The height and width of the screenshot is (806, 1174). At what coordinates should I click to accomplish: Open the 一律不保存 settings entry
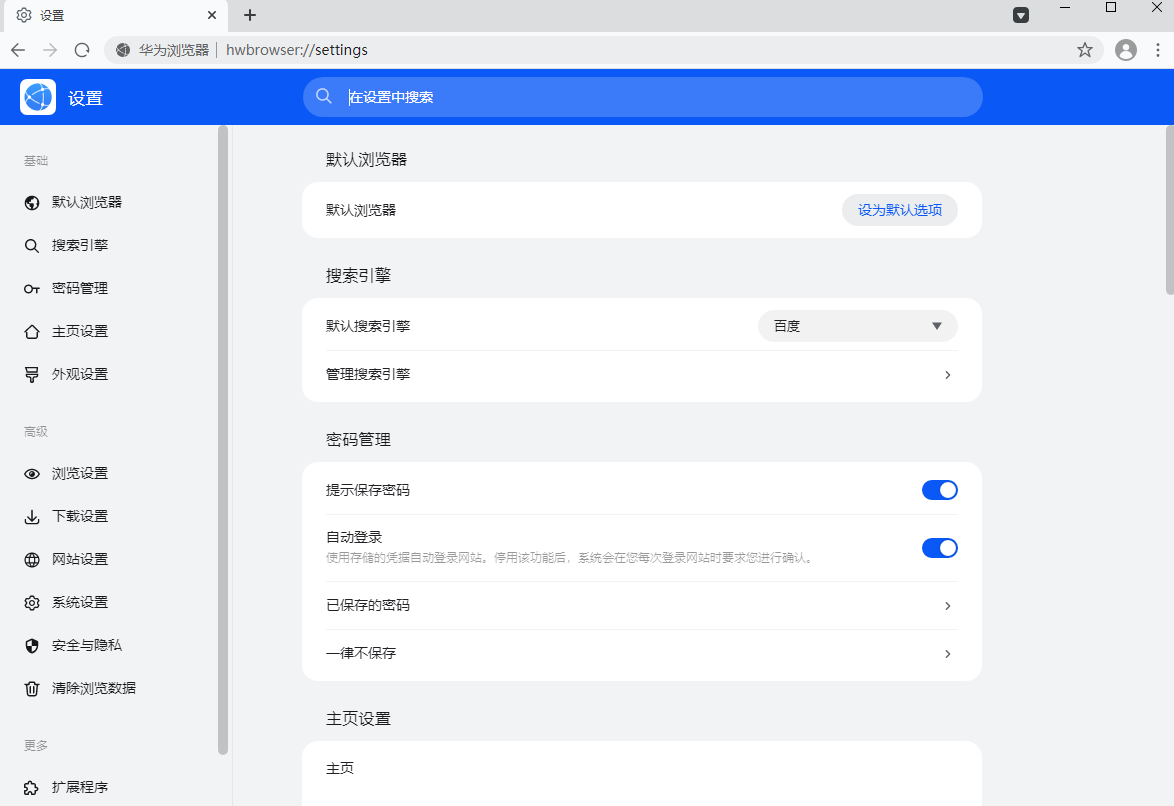click(x=946, y=653)
